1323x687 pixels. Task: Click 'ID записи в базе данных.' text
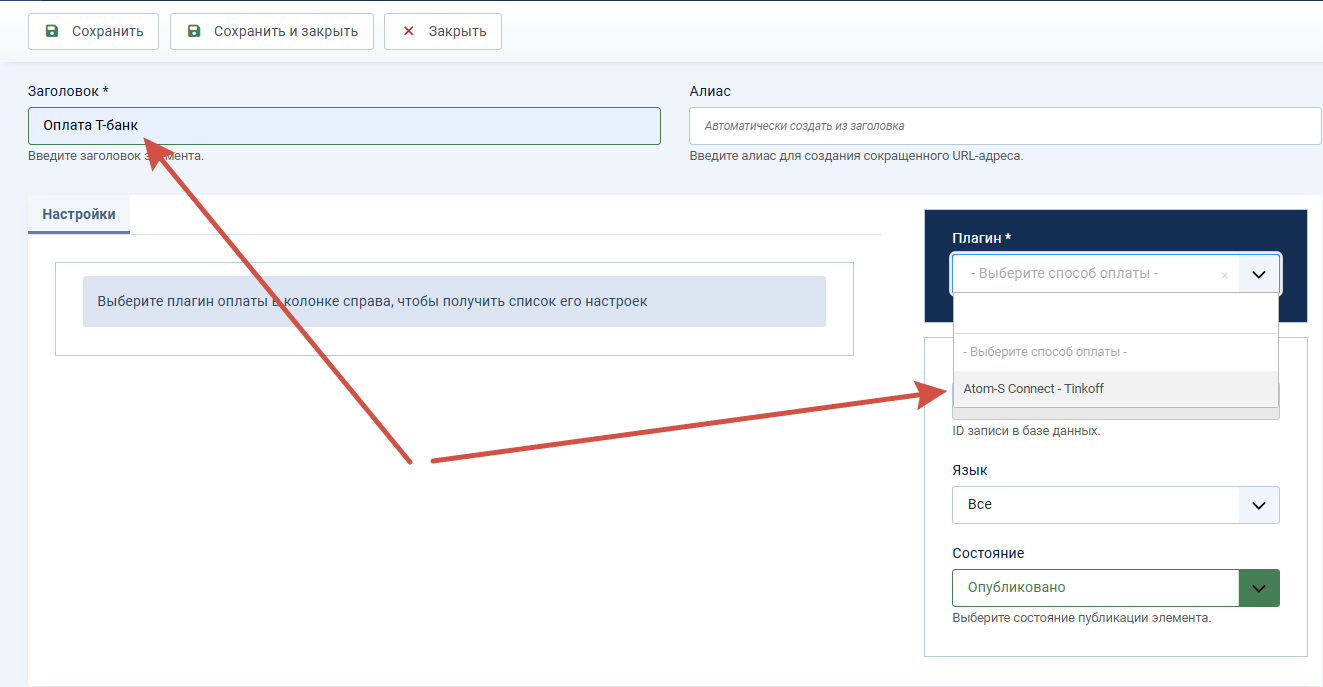tap(1026, 431)
